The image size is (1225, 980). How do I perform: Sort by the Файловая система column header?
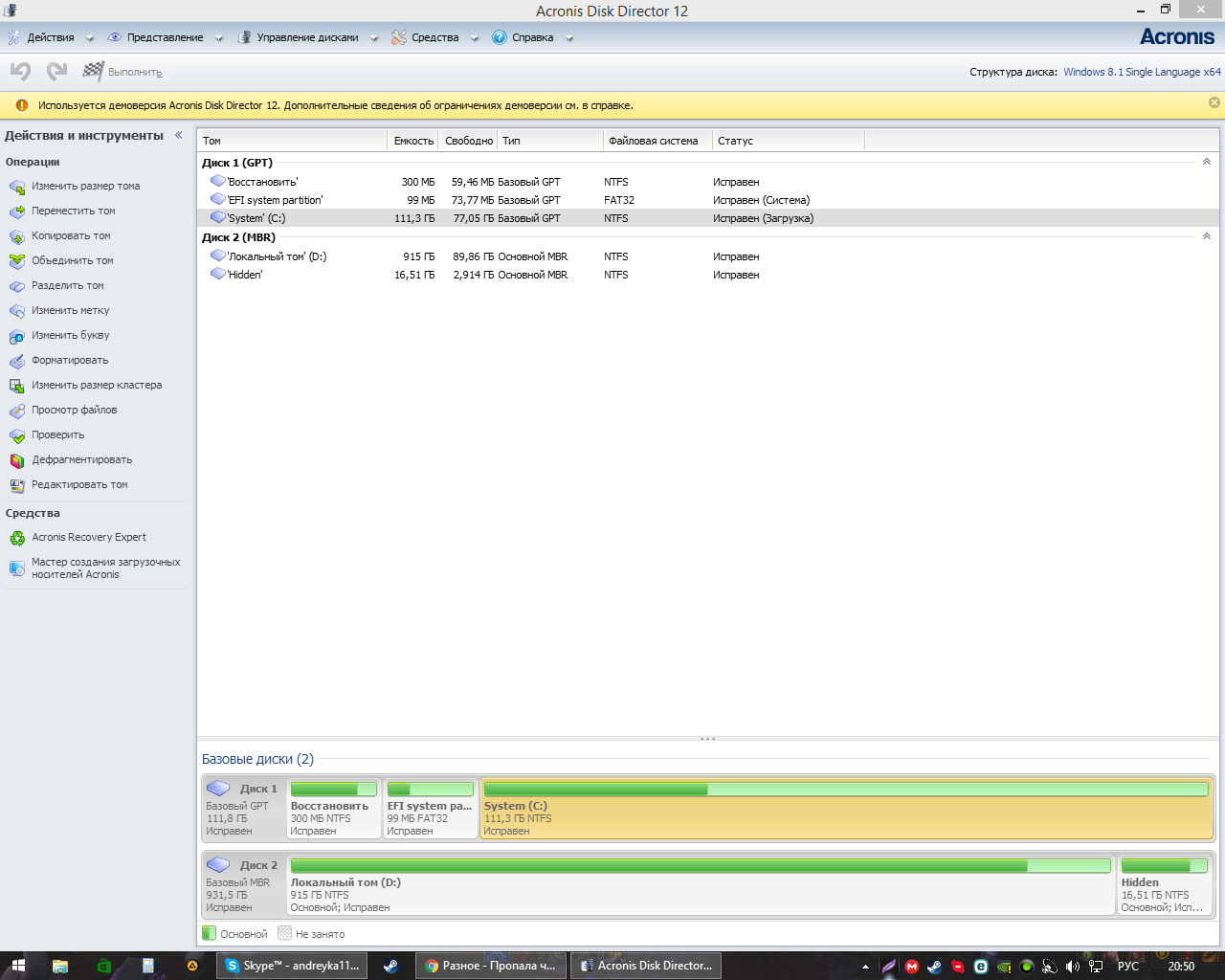click(x=657, y=141)
